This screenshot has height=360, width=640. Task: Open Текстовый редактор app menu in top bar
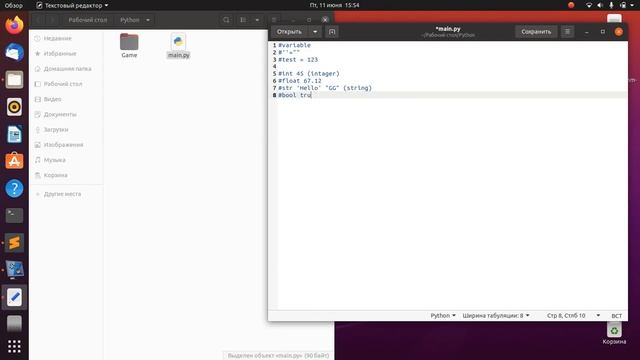tap(72, 5)
